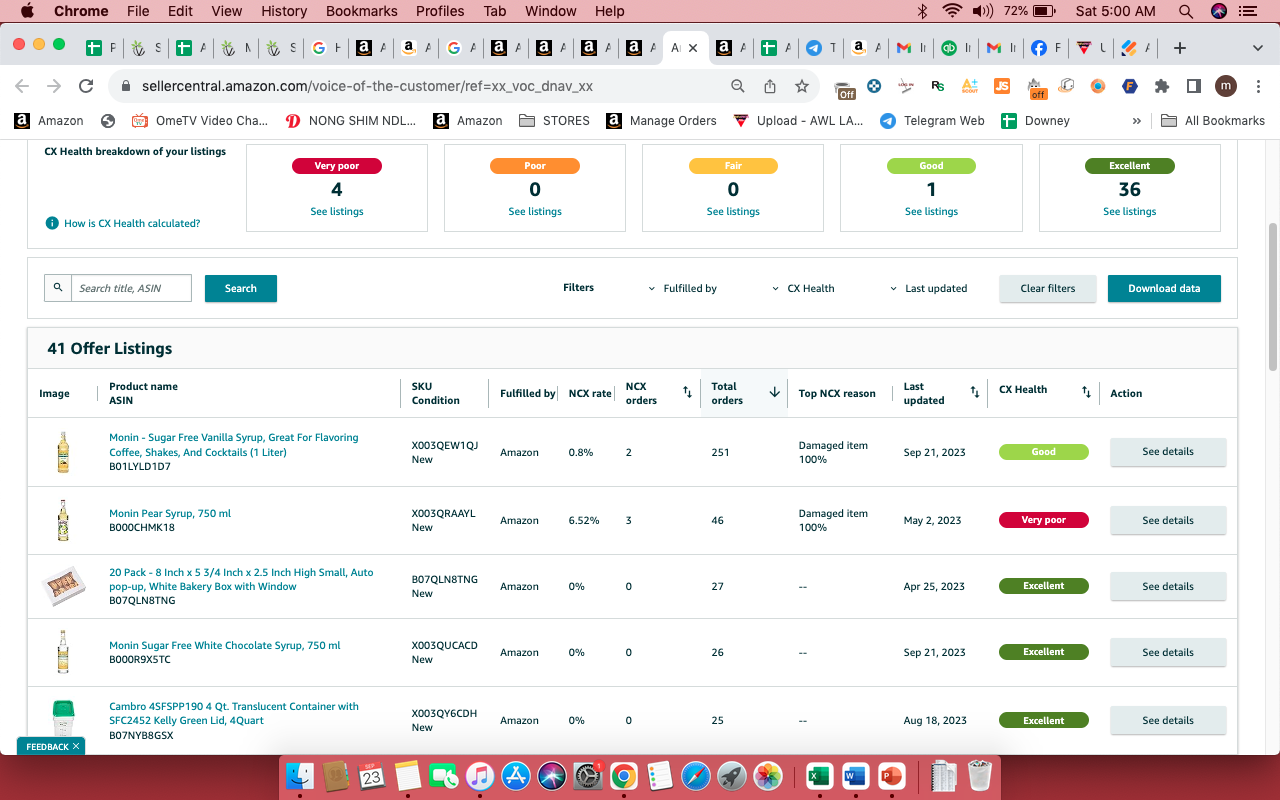Screen dimensions: 1280x800
Task: Switch to the Telegram browser tab
Action: pyautogui.click(x=821, y=48)
